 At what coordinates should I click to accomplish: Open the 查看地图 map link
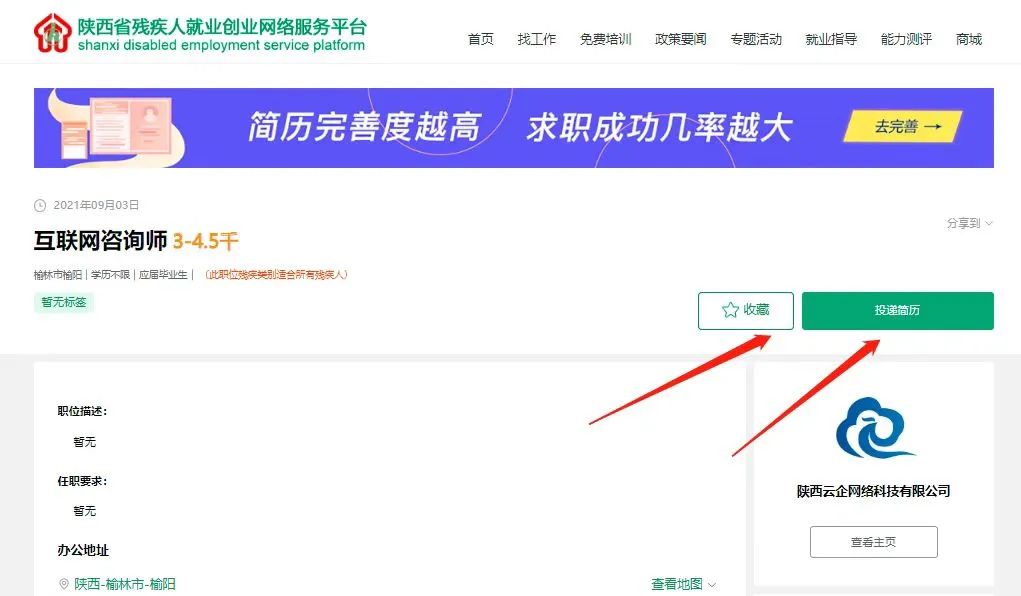(677, 583)
